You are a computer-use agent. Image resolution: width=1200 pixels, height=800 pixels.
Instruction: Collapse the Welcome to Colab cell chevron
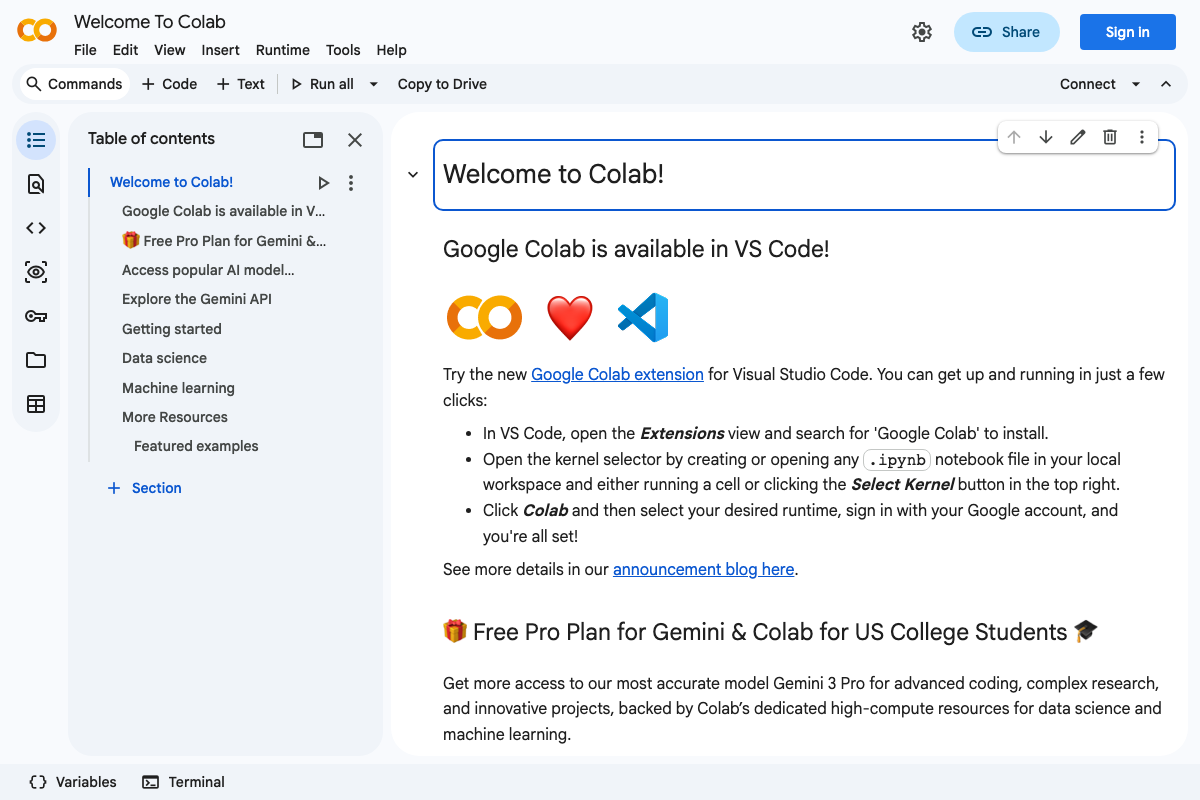pos(412,173)
